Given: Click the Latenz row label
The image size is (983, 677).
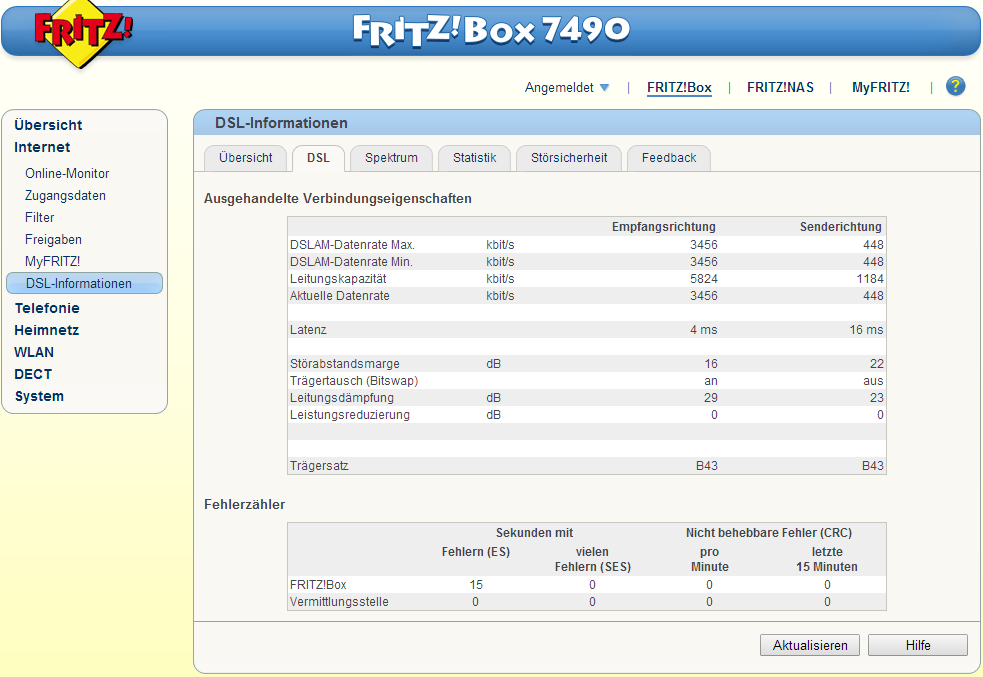Looking at the screenshot, I should pos(308,330).
